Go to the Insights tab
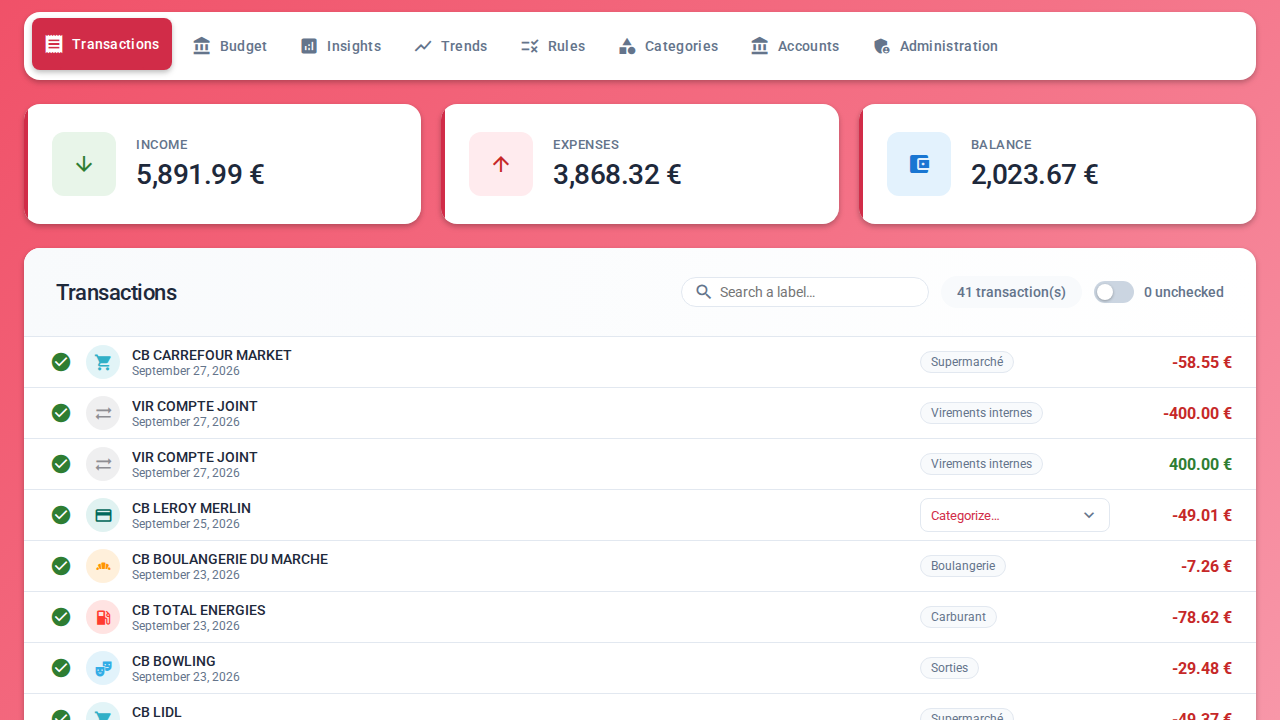 pos(341,46)
